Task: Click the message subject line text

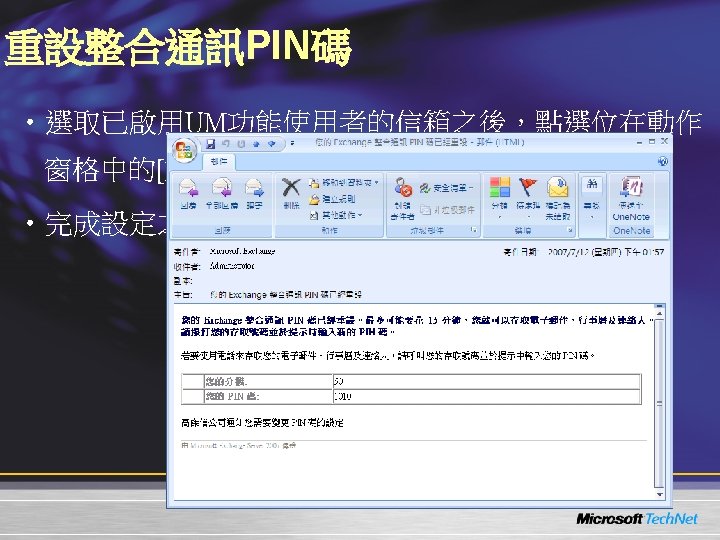Action: (286, 295)
